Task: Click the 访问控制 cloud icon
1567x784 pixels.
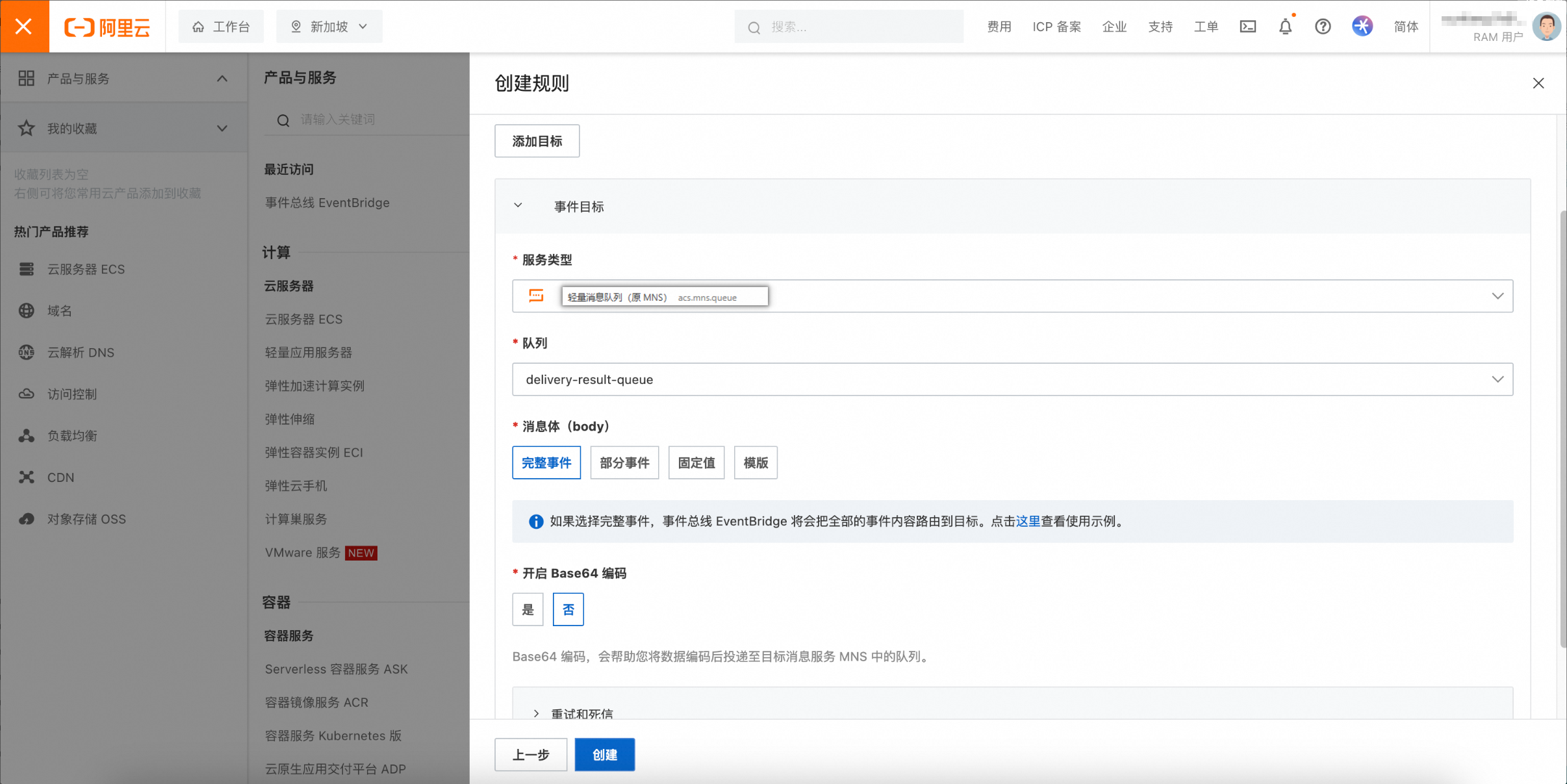Action: [26, 394]
